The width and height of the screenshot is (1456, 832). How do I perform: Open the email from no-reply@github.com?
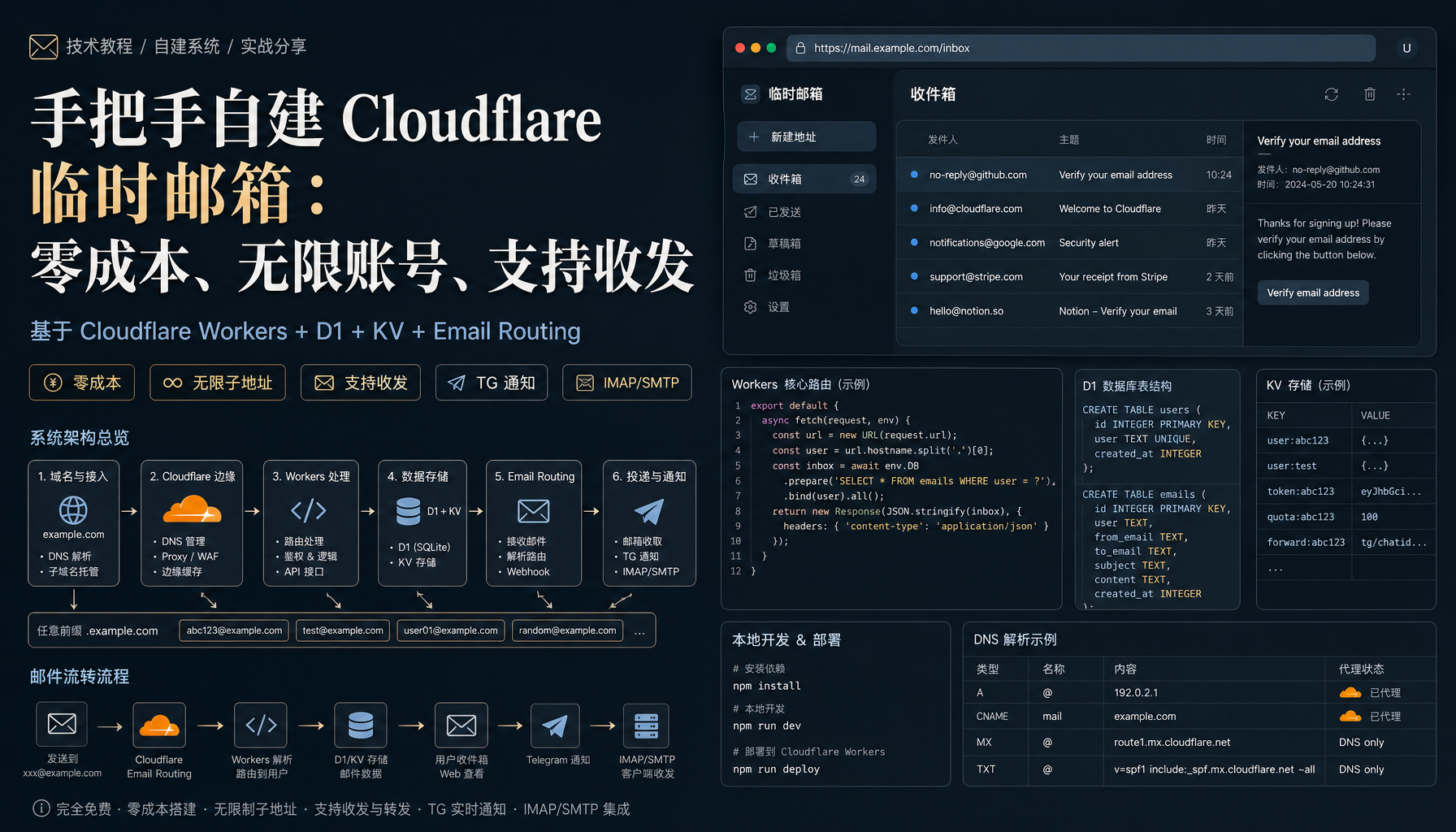(x=1069, y=175)
